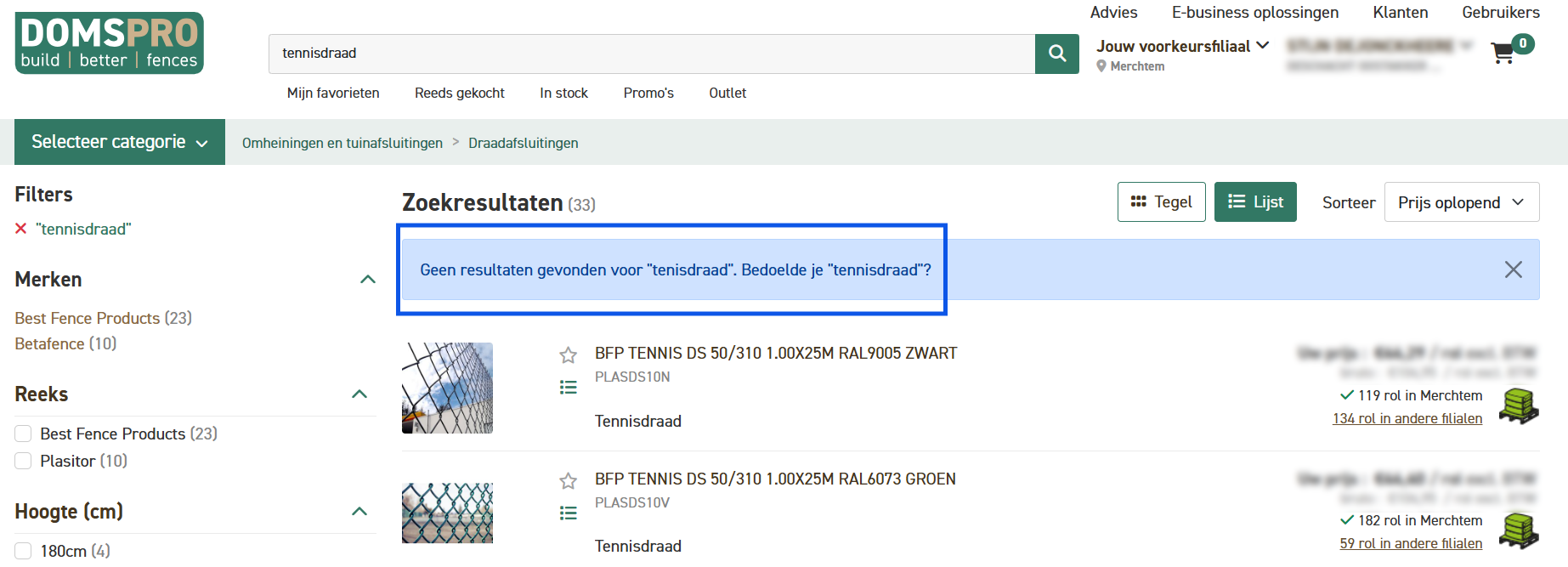Image resolution: width=1568 pixels, height=567 pixels.
Task: Select Betafence brand filter
Action: point(65,343)
